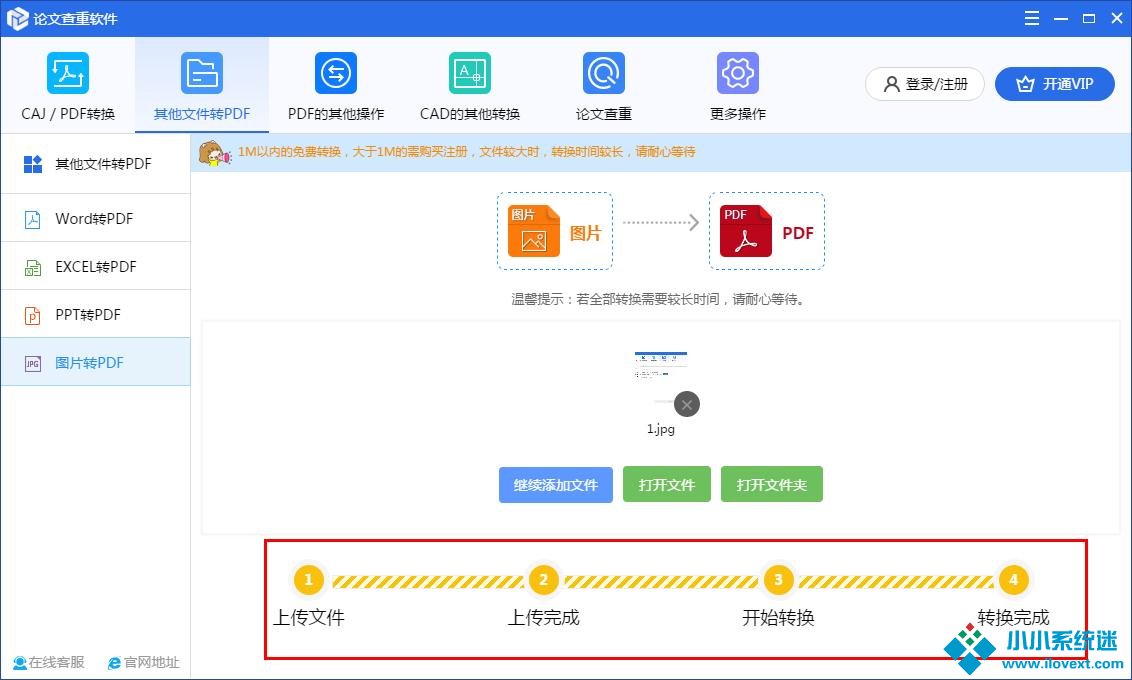The height and width of the screenshot is (680, 1132).
Task: Click the 登录/注册 button
Action: click(x=925, y=84)
